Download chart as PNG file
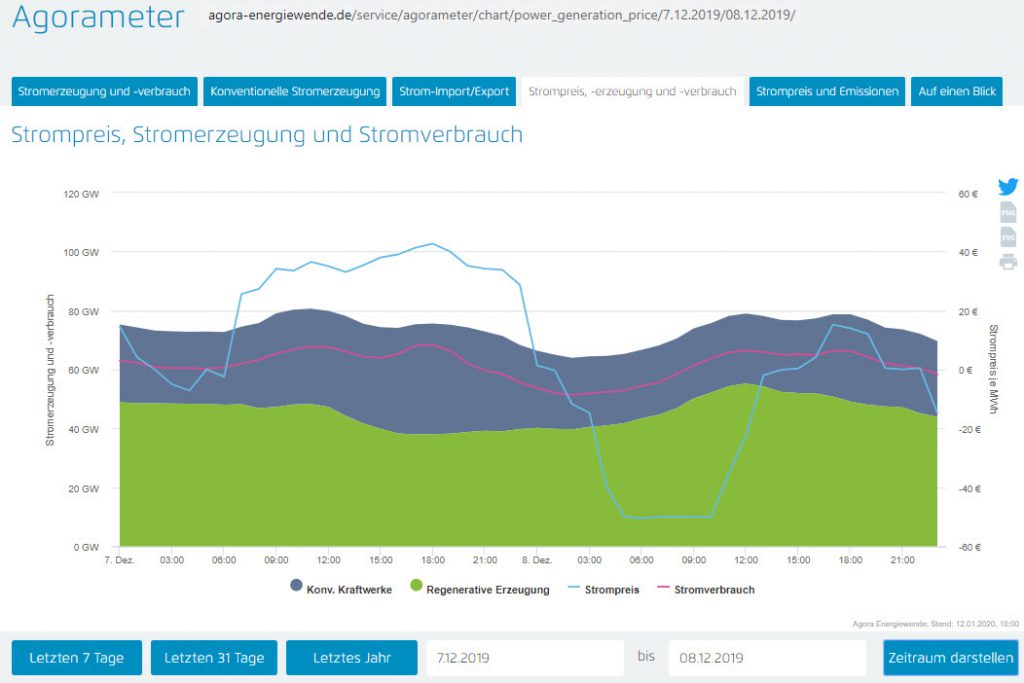1024x683 pixels. point(1008,212)
